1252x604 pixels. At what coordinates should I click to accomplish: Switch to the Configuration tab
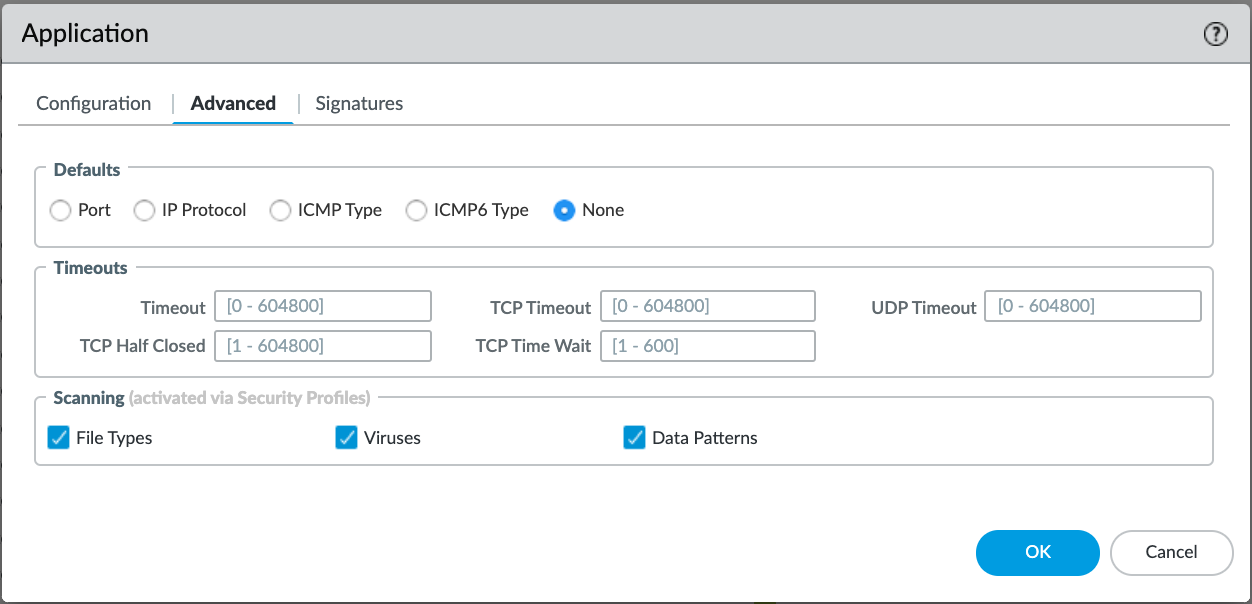(x=93, y=104)
